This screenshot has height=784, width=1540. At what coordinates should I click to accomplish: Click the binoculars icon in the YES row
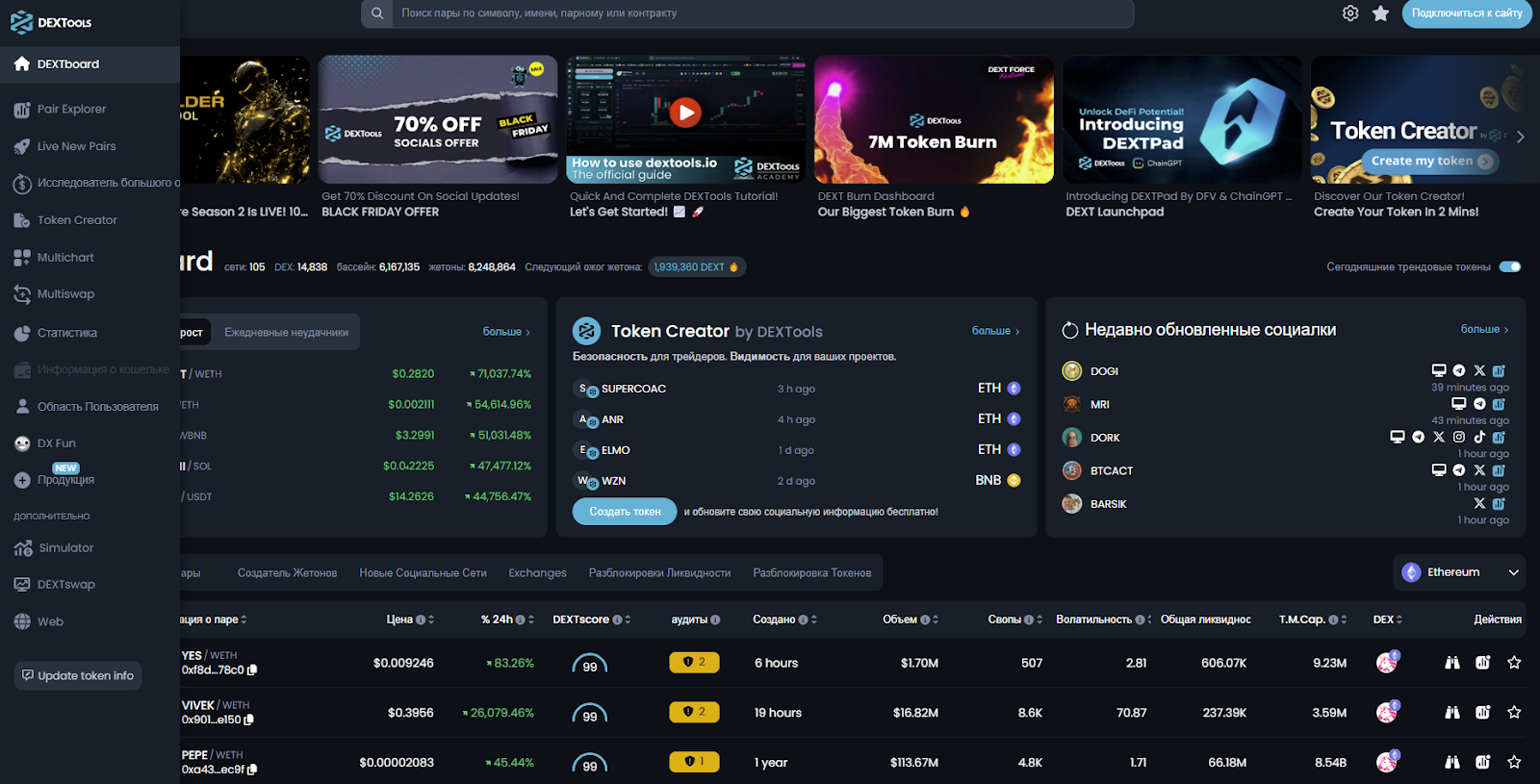(1452, 663)
